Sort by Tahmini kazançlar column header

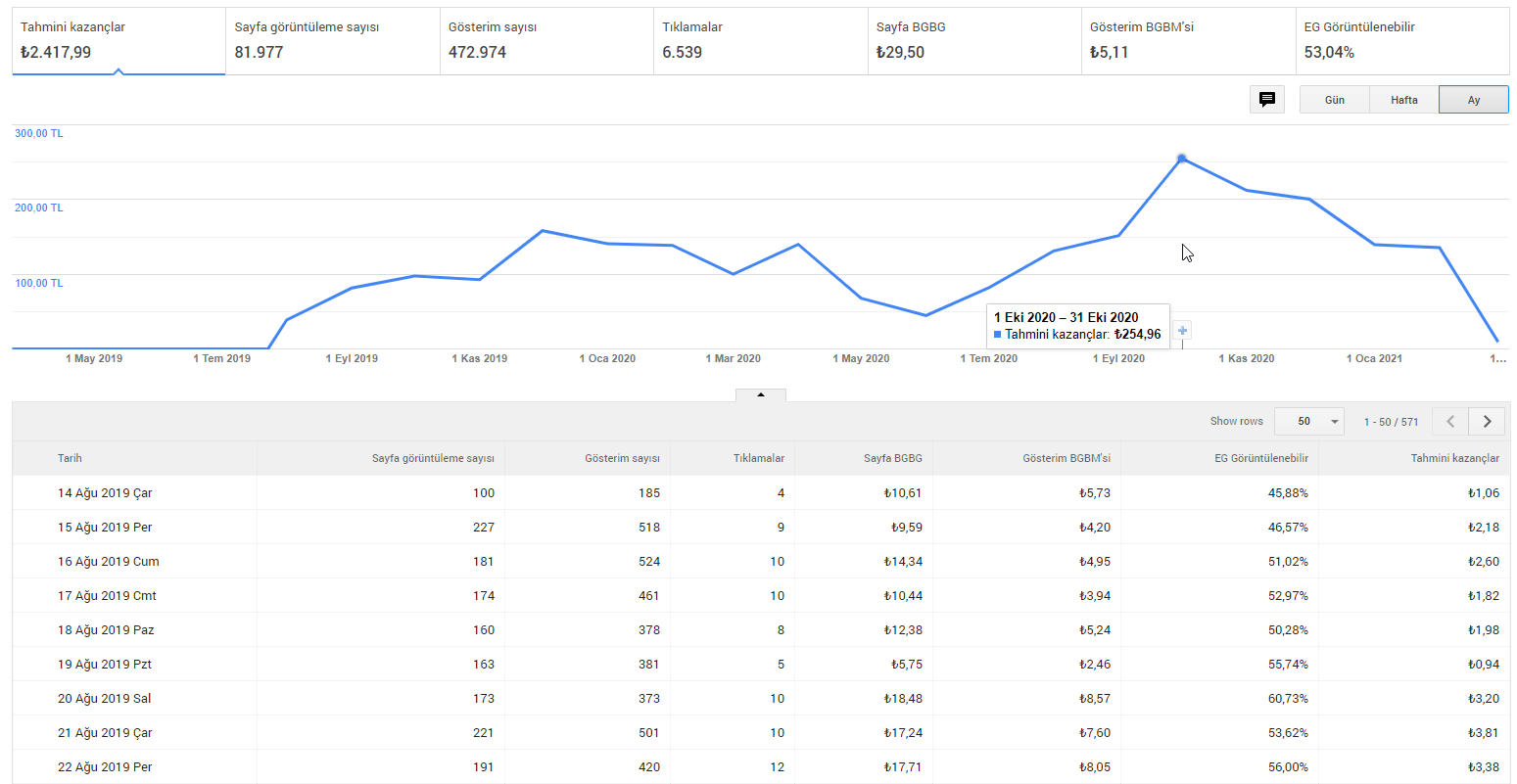coord(1454,458)
